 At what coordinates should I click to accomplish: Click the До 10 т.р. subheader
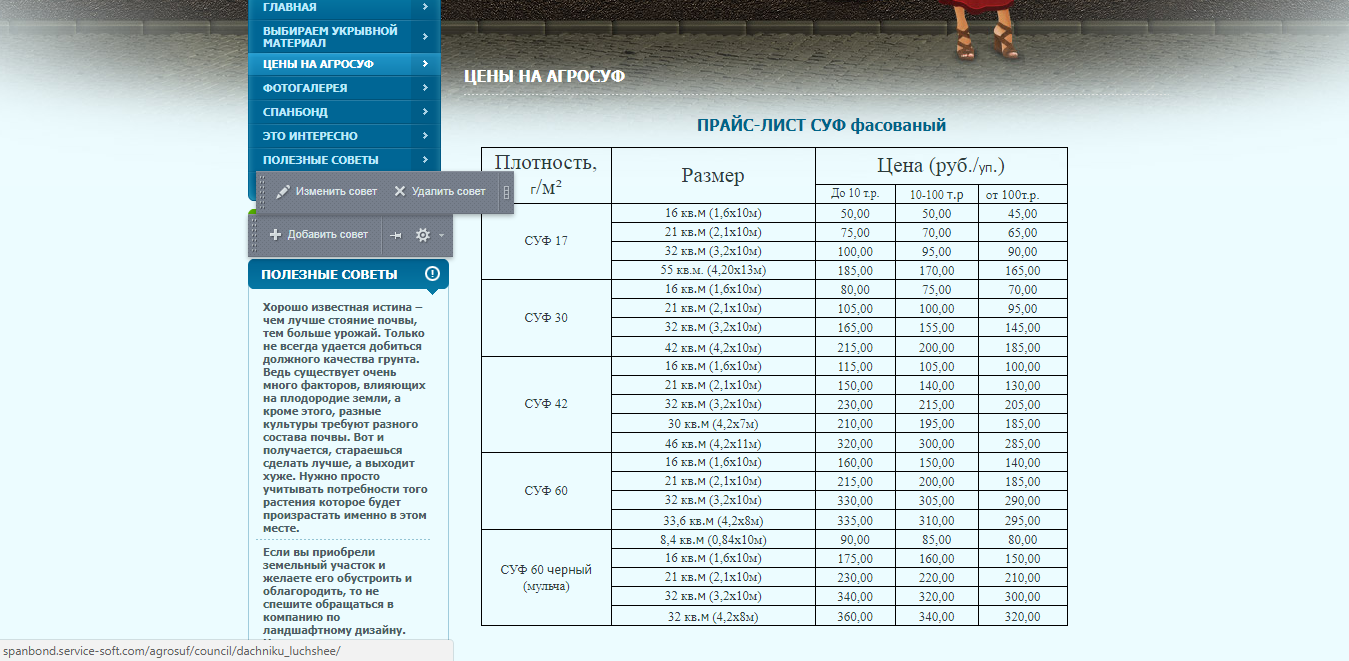pos(855,194)
